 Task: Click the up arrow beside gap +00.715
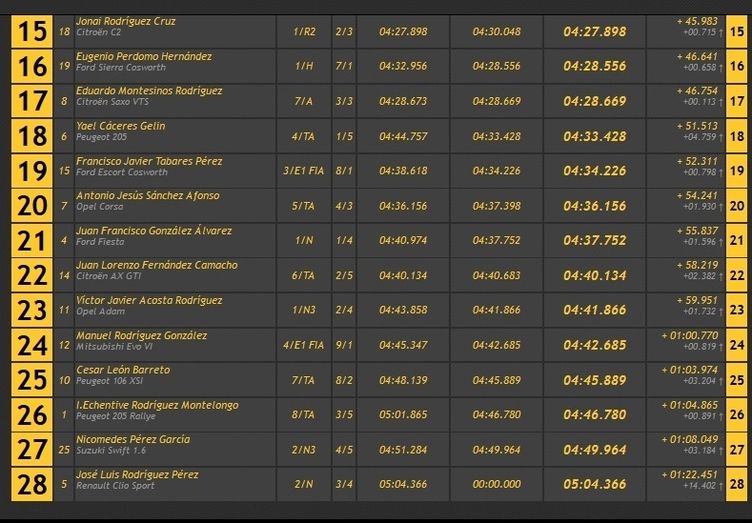point(722,37)
